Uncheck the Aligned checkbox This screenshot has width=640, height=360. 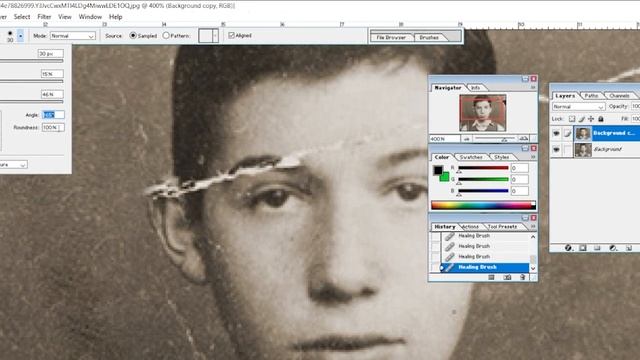(x=231, y=36)
